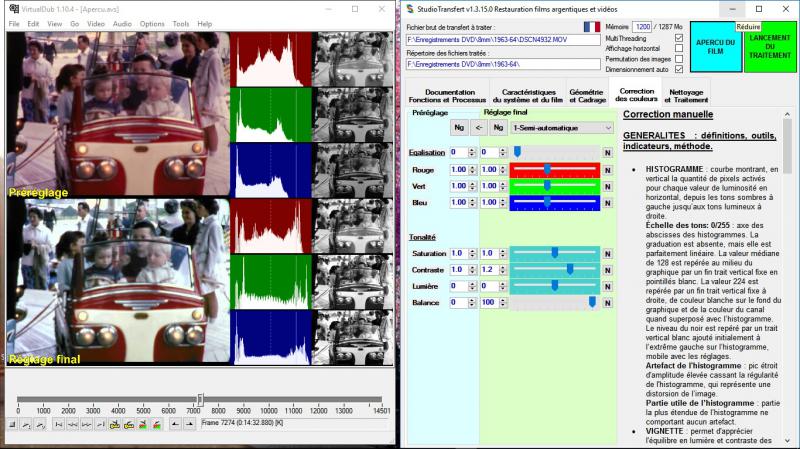Click the N reset icon for Vert
This screenshot has height=449, width=800.
click(x=608, y=186)
